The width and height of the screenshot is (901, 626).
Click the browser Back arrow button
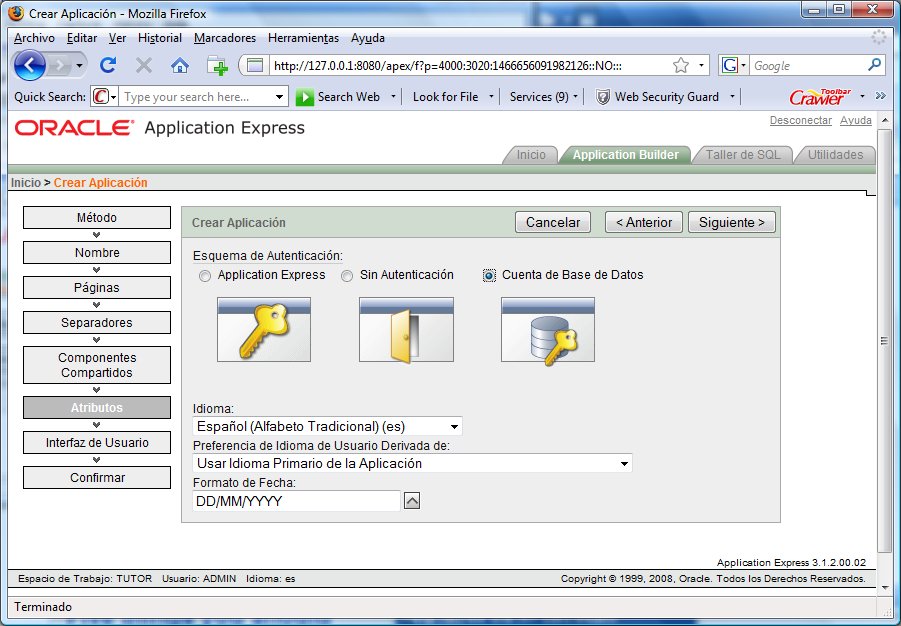29,66
